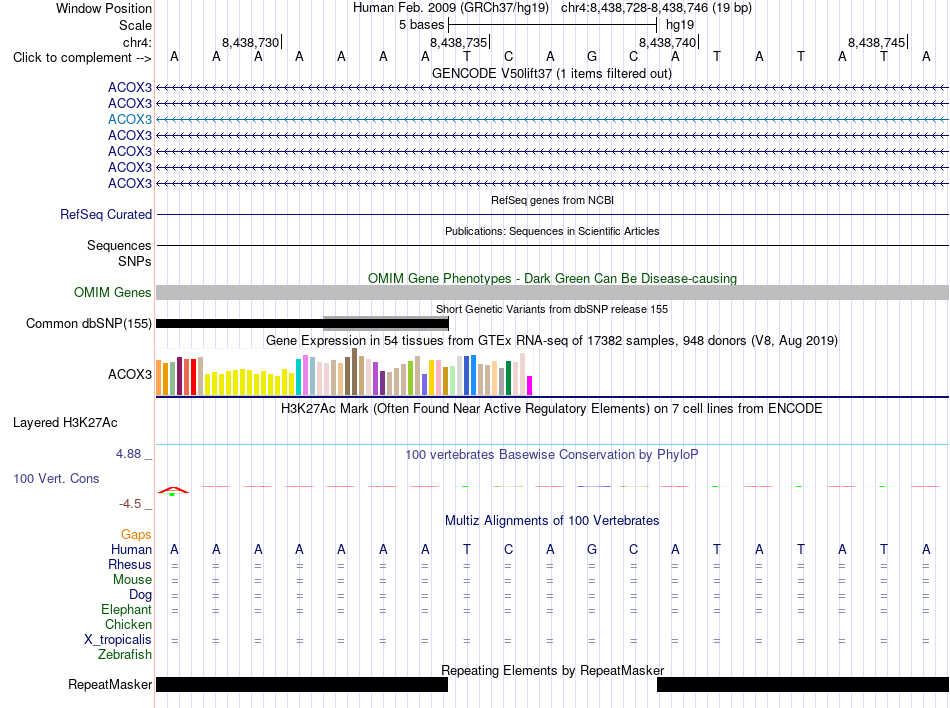The image size is (950, 708).
Task: Click the G base in the complement sequence row
Action: [x=592, y=56]
